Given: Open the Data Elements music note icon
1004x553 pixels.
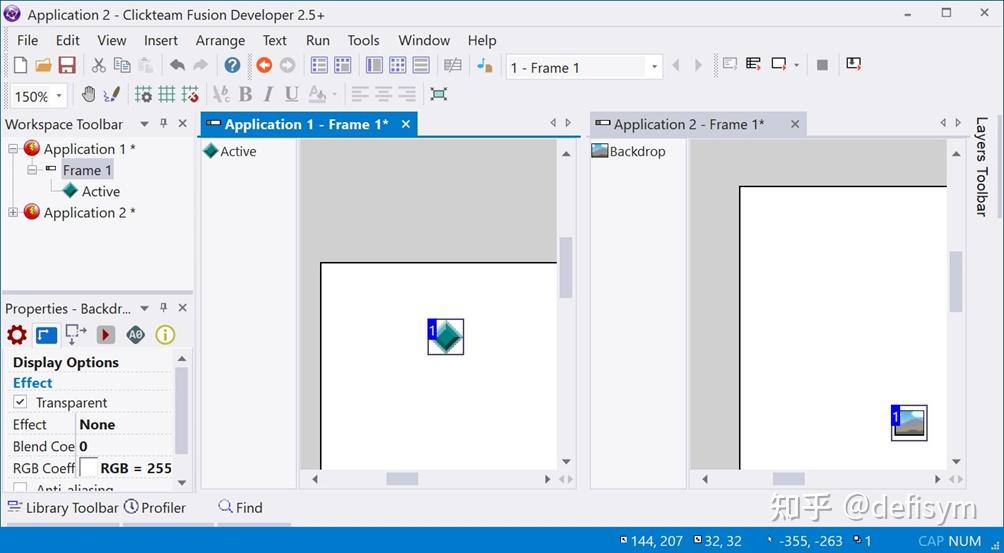Looking at the screenshot, I should click(485, 65).
